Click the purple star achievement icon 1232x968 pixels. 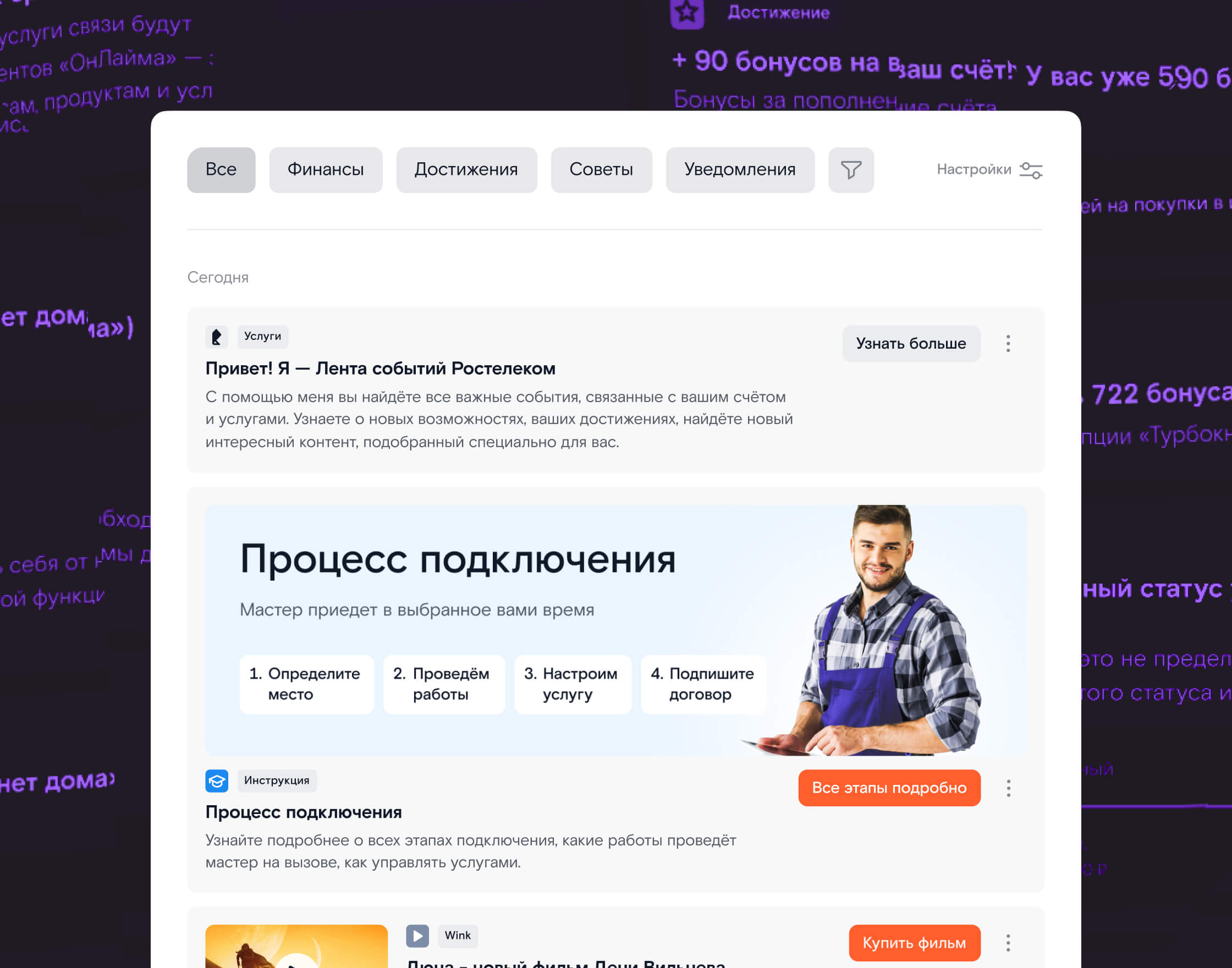pyautogui.click(x=687, y=13)
